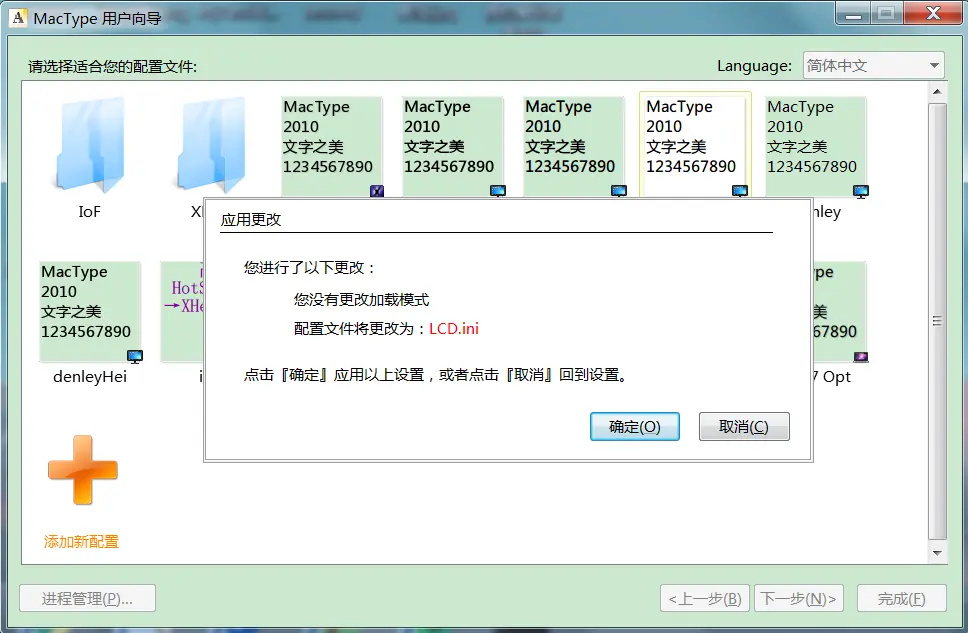The image size is (968, 633).
Task: Select the highlighted white profile thumbnail
Action: click(695, 146)
